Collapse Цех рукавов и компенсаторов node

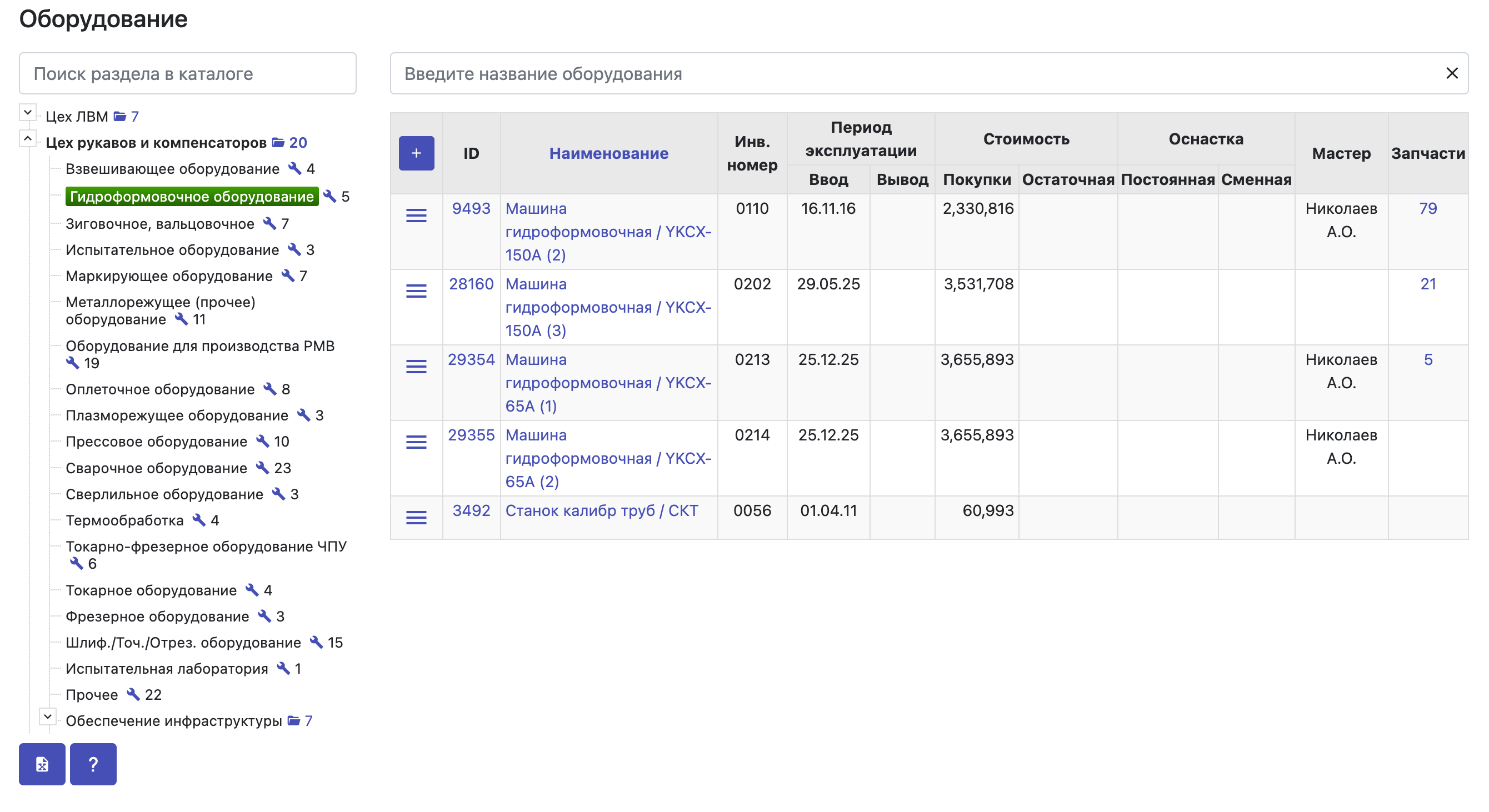coord(27,139)
